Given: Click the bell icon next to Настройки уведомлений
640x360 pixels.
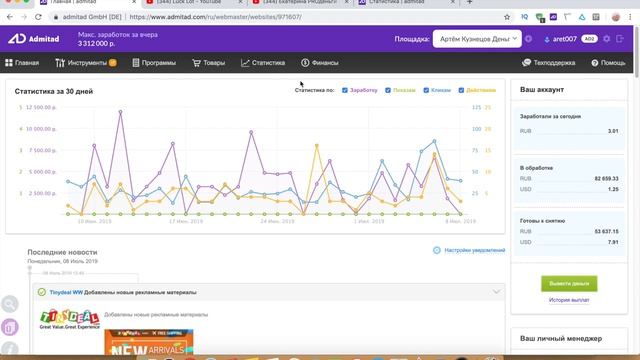Looking at the screenshot, I should tap(437, 250).
